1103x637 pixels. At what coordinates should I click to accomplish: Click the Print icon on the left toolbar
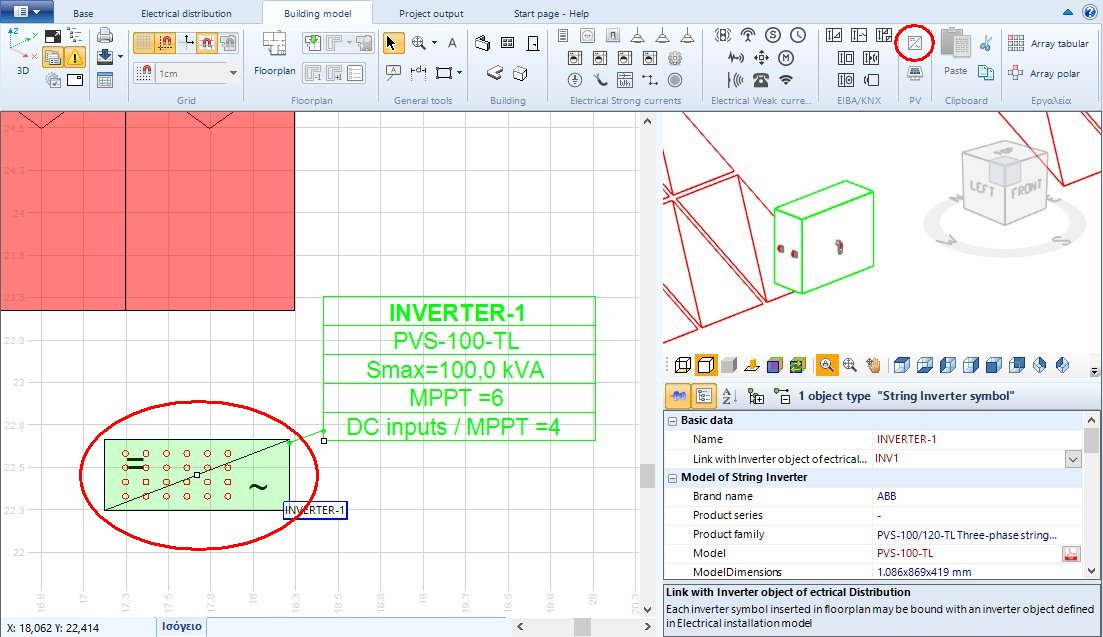pyautogui.click(x=104, y=36)
